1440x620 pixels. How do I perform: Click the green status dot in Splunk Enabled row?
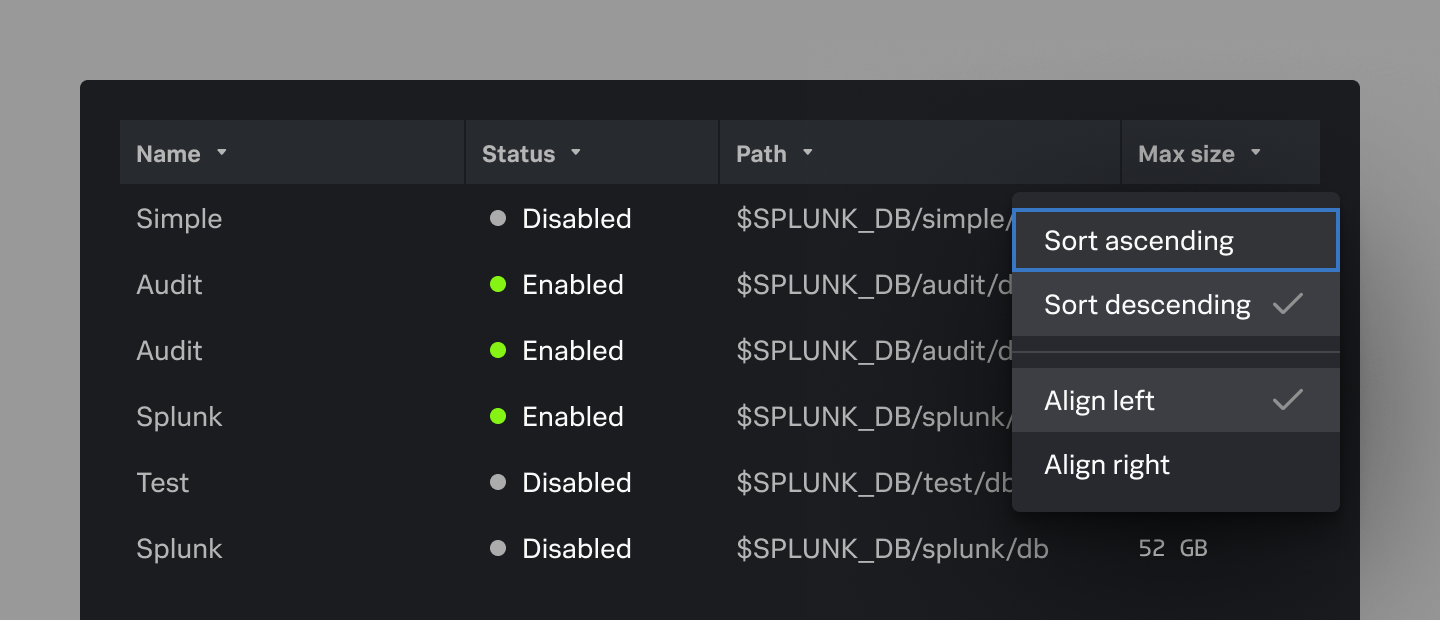pyautogui.click(x=498, y=416)
